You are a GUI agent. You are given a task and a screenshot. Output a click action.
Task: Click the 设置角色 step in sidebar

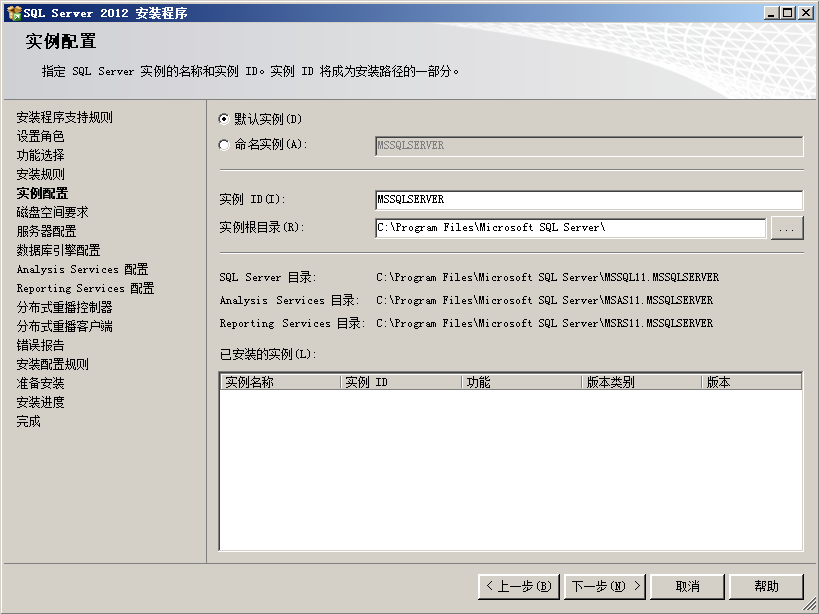41,136
